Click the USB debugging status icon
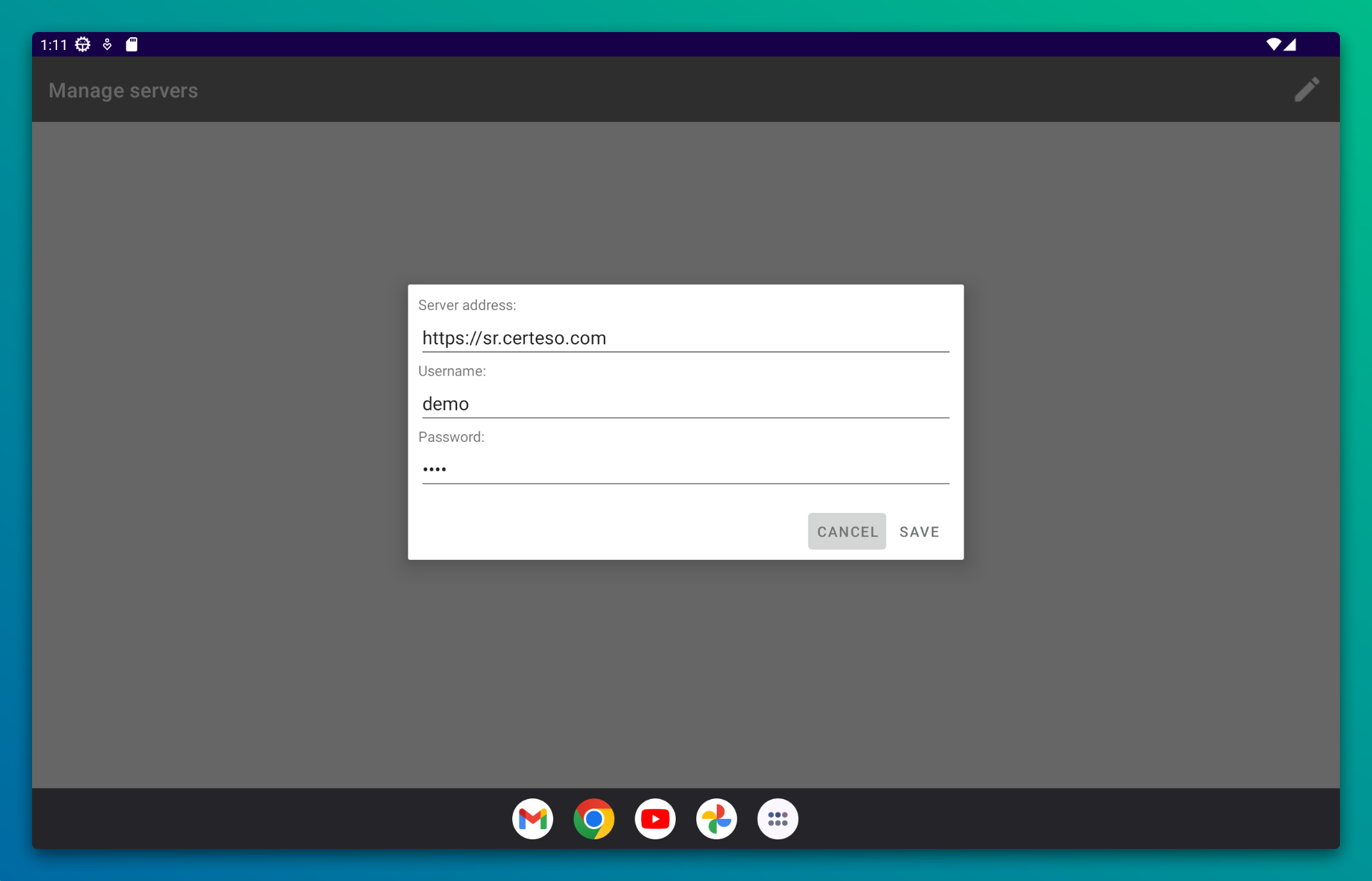Viewport: 1372px width, 881px height. pyautogui.click(x=107, y=44)
